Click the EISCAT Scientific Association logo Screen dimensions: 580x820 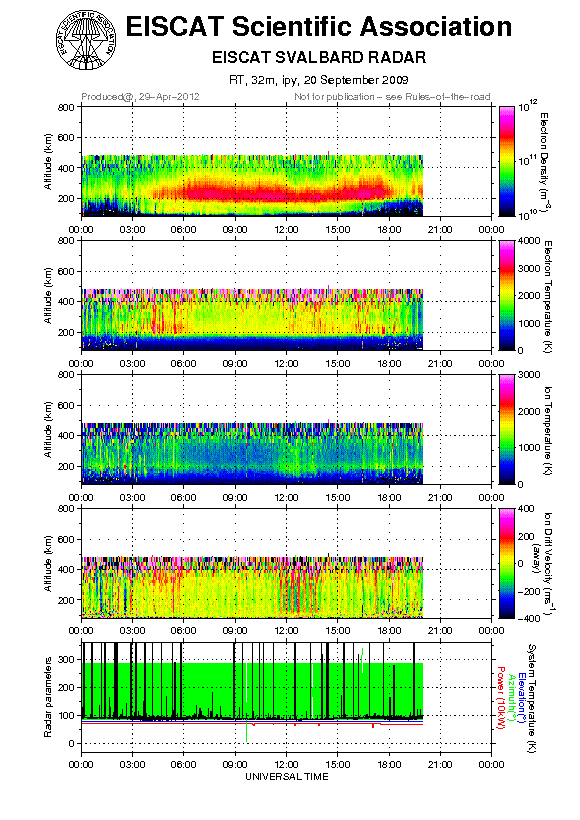[x=86, y=41]
